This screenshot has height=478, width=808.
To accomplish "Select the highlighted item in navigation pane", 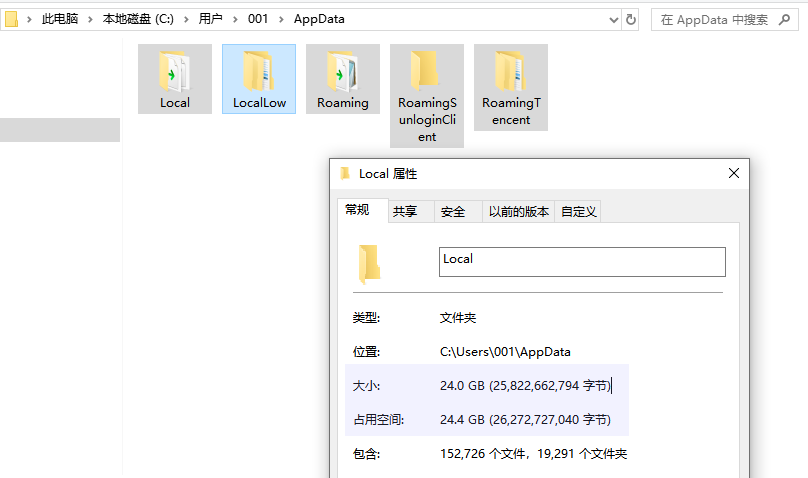I will [60, 130].
